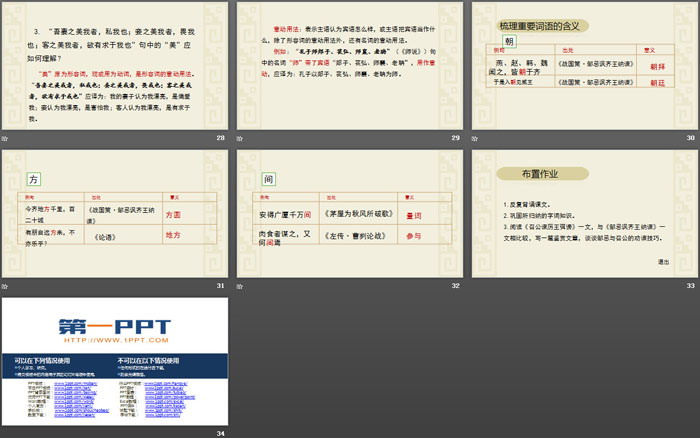This screenshot has height=438, width=700.
Task: Click the animation star icon under slide 31
Action: 5,285
